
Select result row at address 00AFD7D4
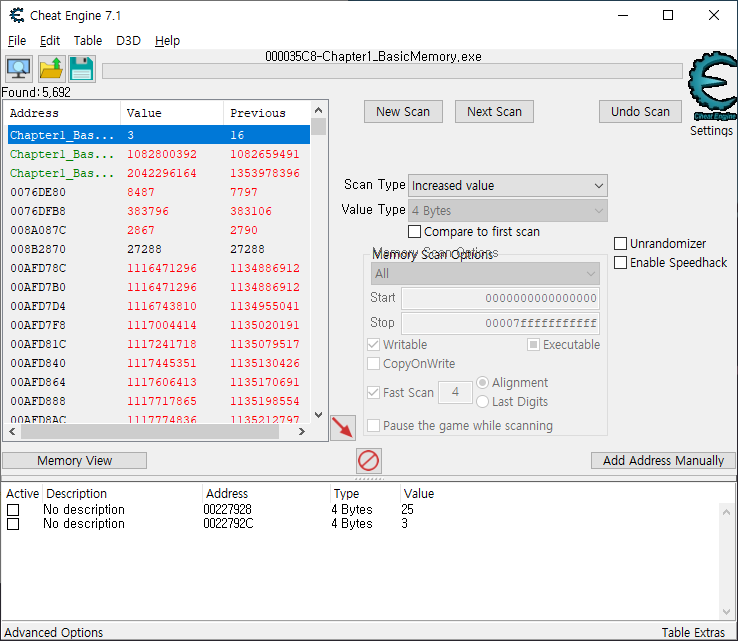coord(159,306)
